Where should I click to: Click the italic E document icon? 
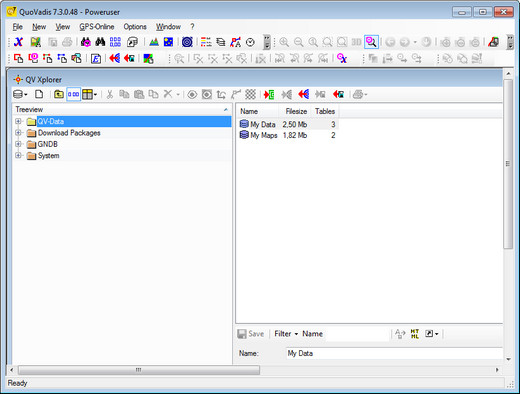[96, 59]
